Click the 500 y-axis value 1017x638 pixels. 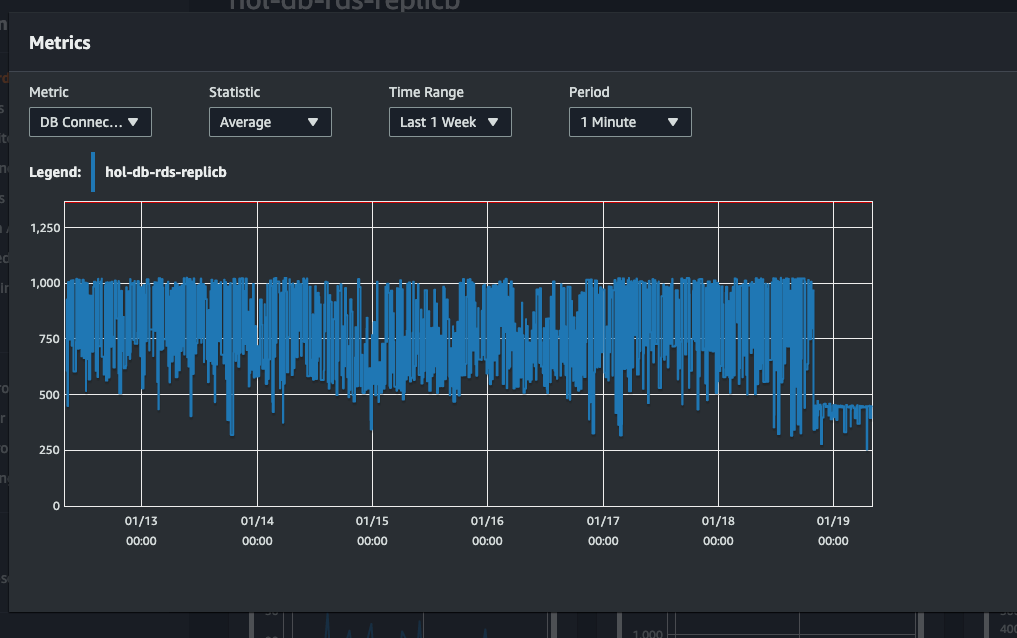(x=49, y=394)
